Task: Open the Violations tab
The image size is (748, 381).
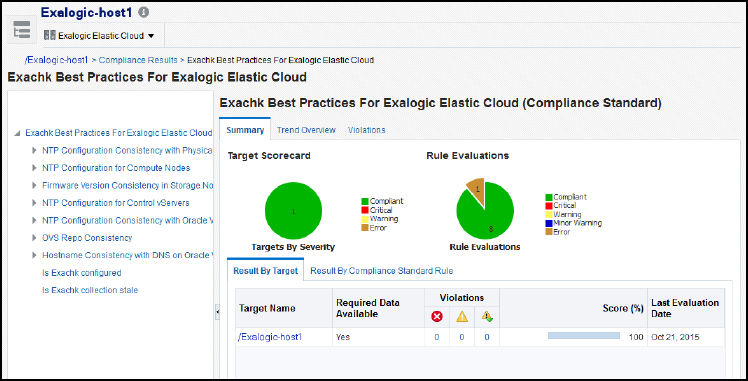Action: click(366, 130)
